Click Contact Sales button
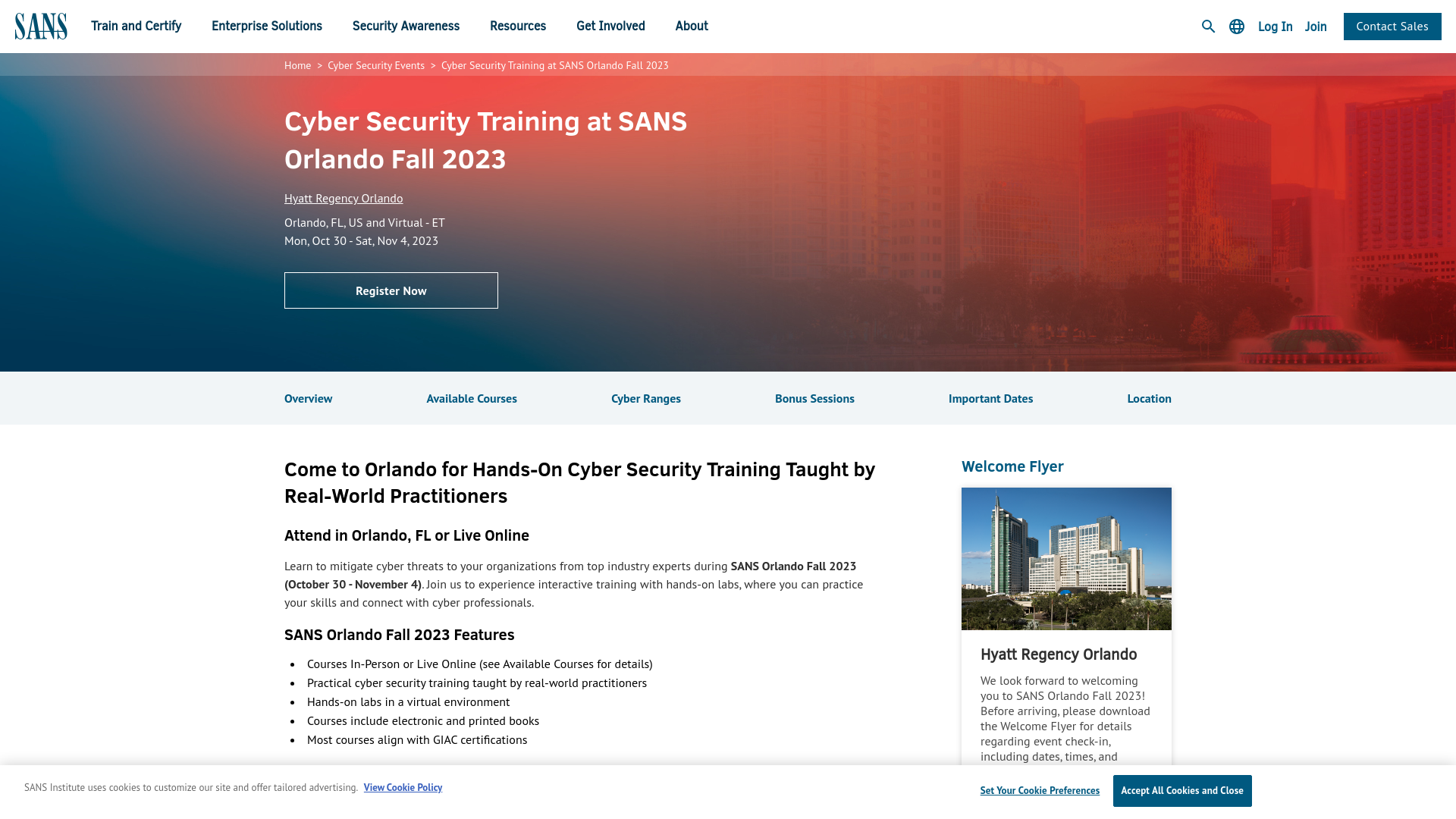 pos(1392,27)
